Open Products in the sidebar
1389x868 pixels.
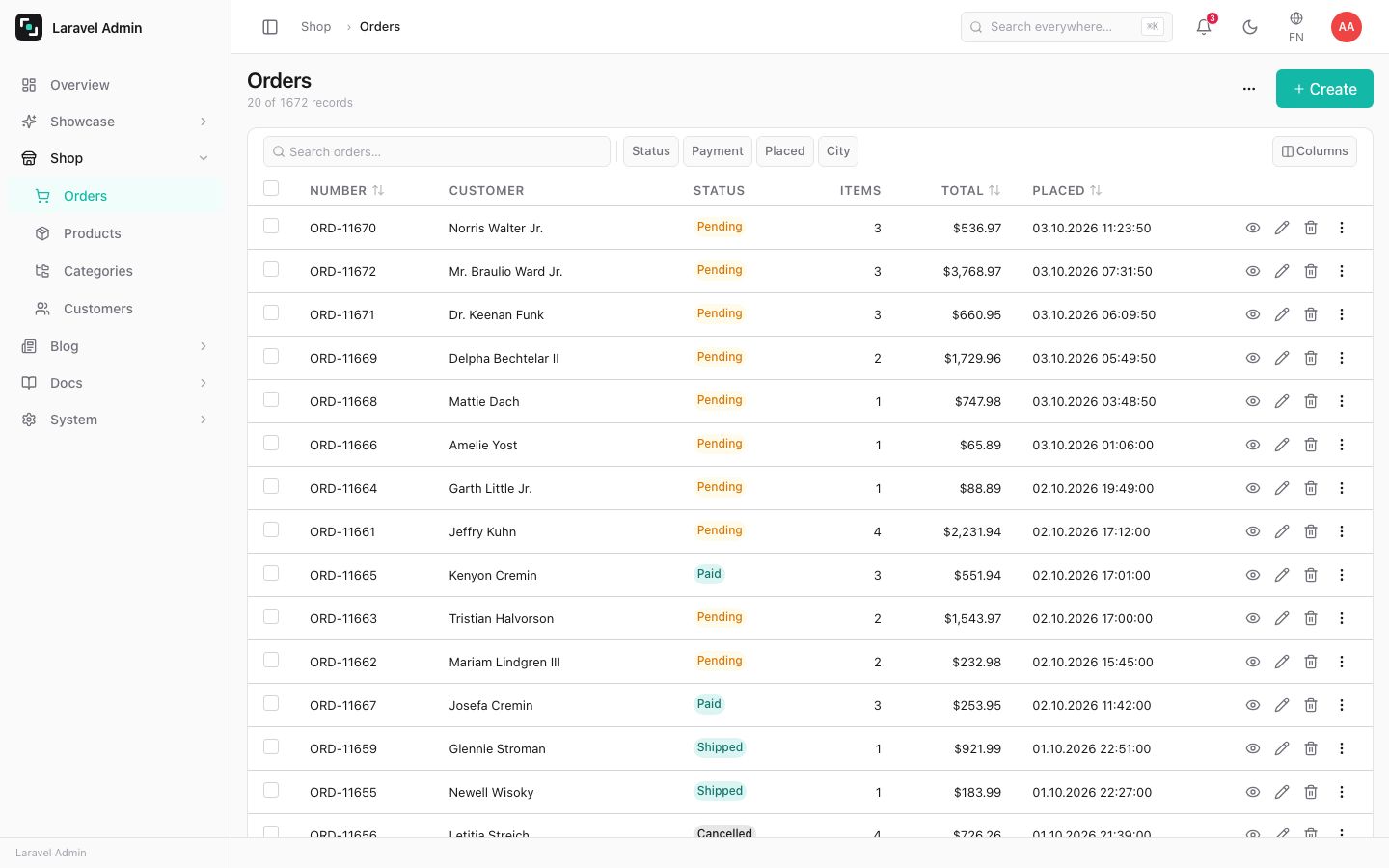pyautogui.click(x=115, y=233)
